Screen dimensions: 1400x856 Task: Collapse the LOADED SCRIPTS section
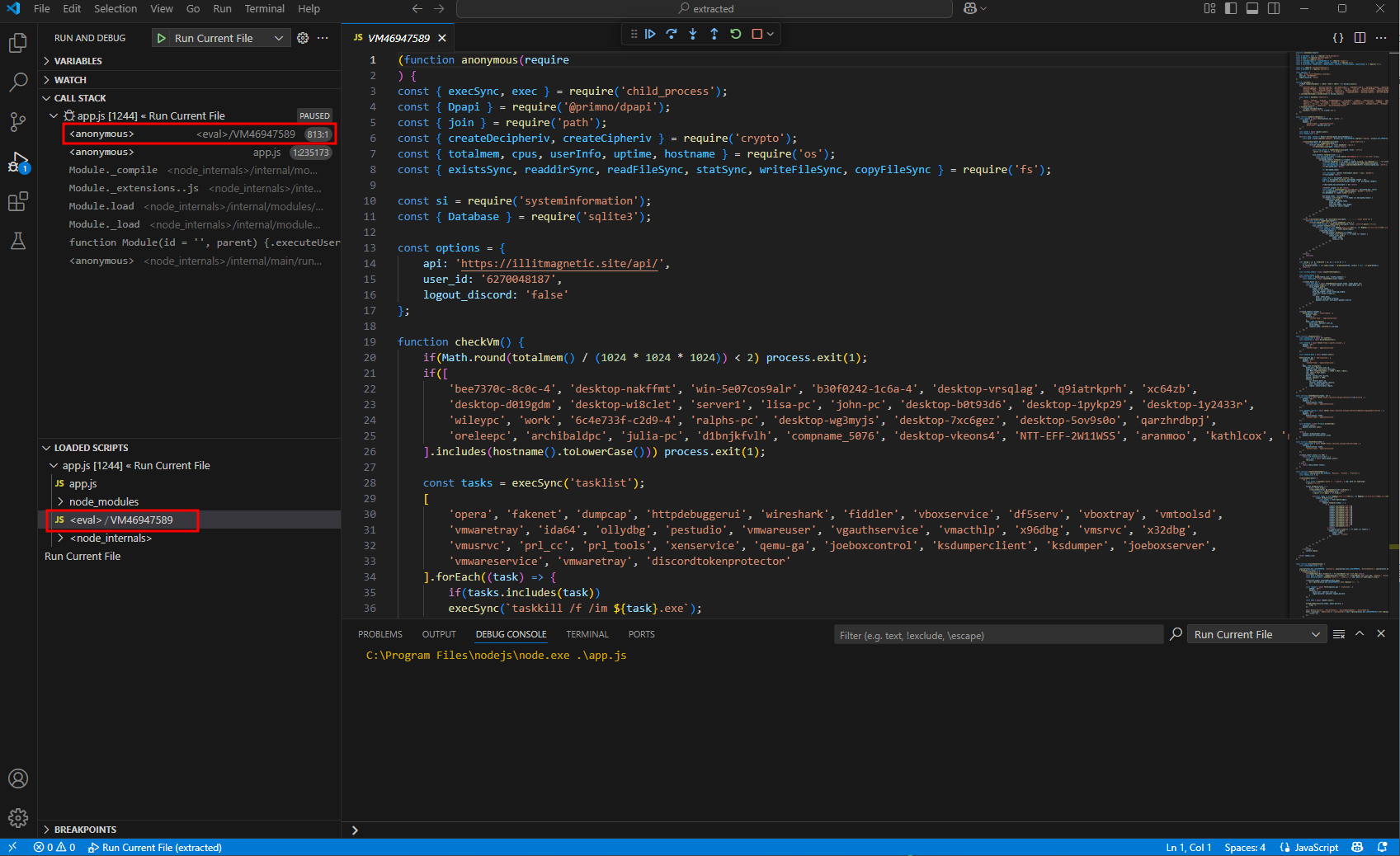tap(190, 448)
